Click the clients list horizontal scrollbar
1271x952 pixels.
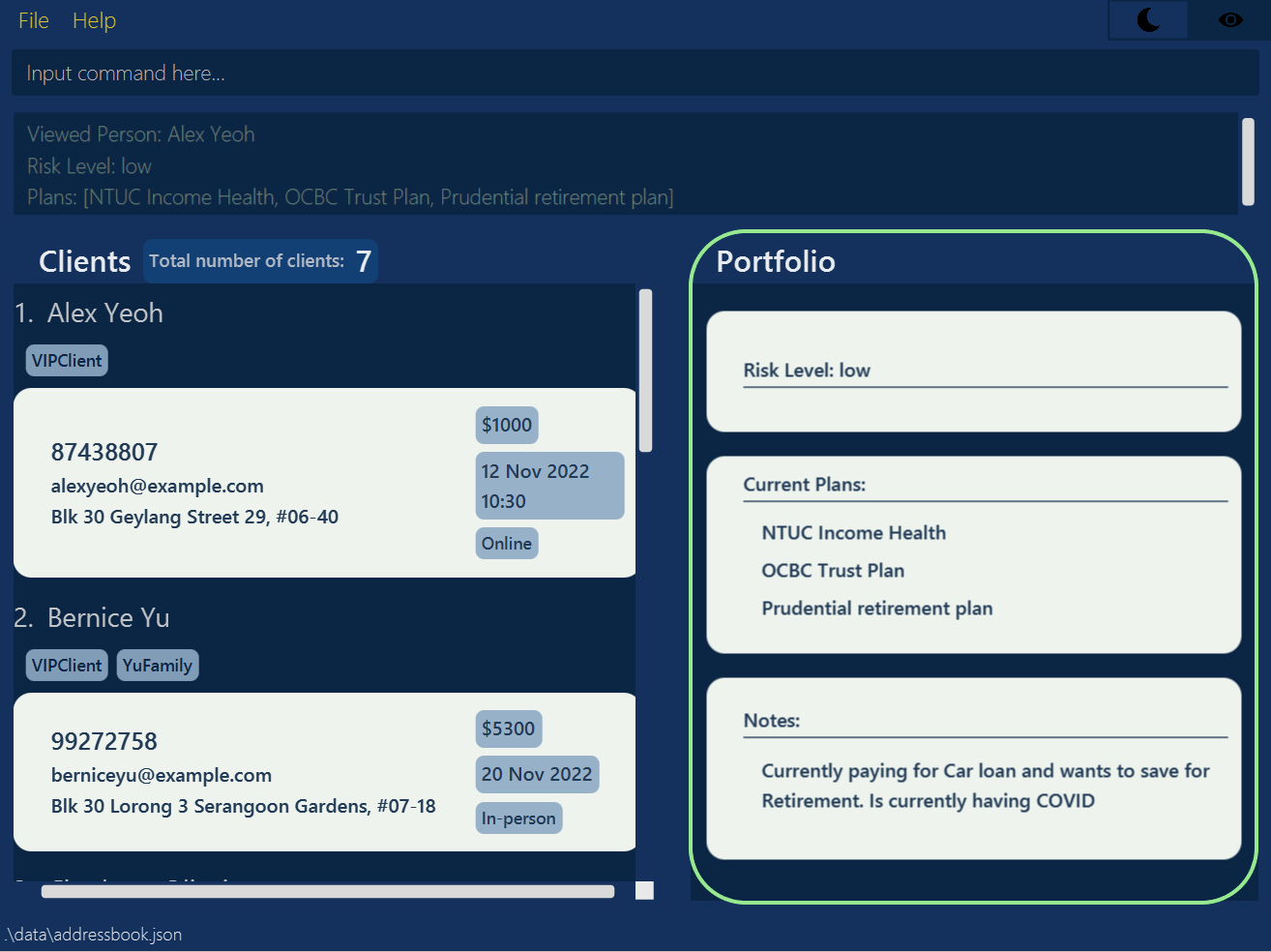tap(328, 891)
